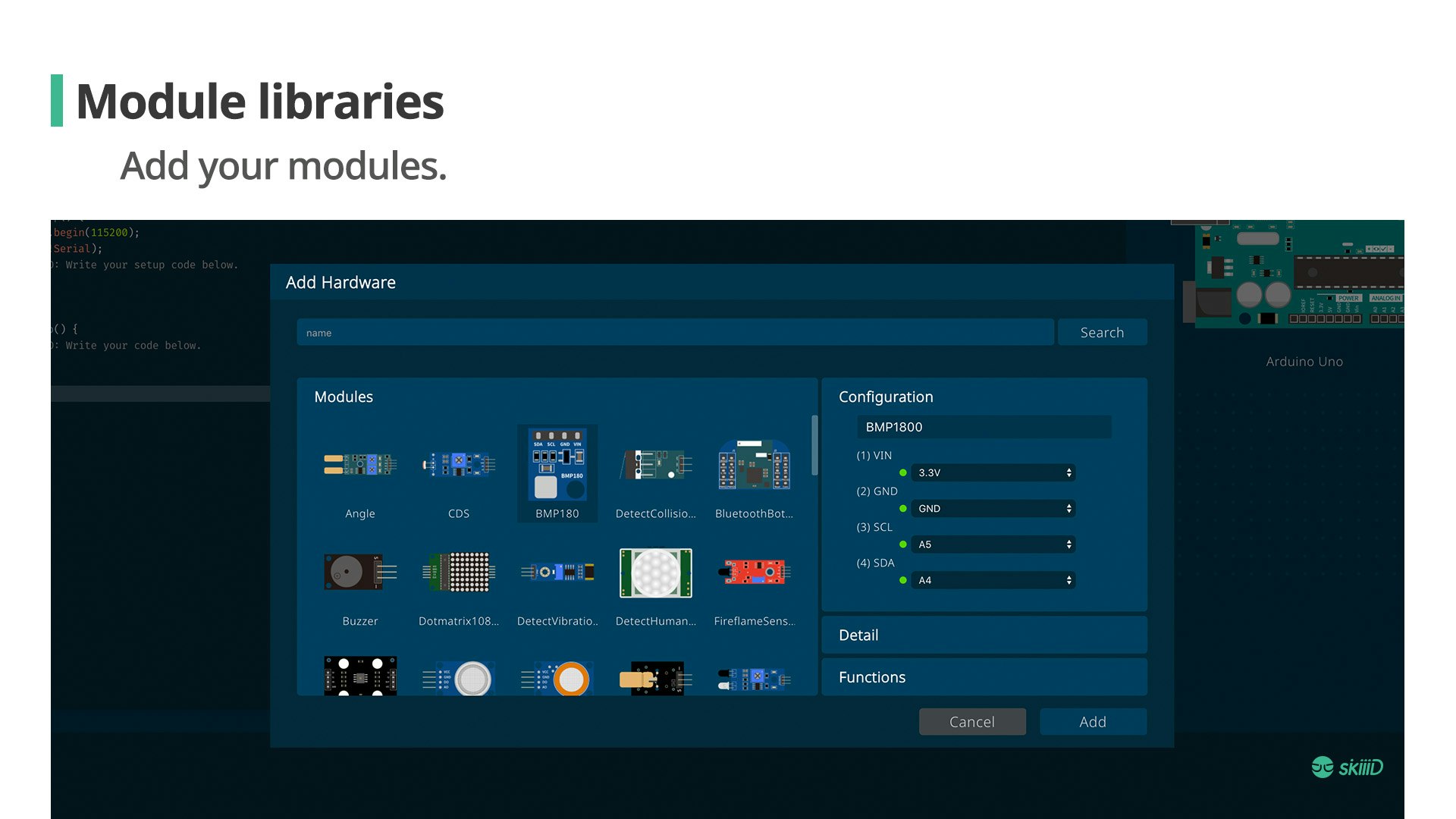1456x819 pixels.
Task: Open the SCL A5 pin dropdown
Action: (x=993, y=544)
